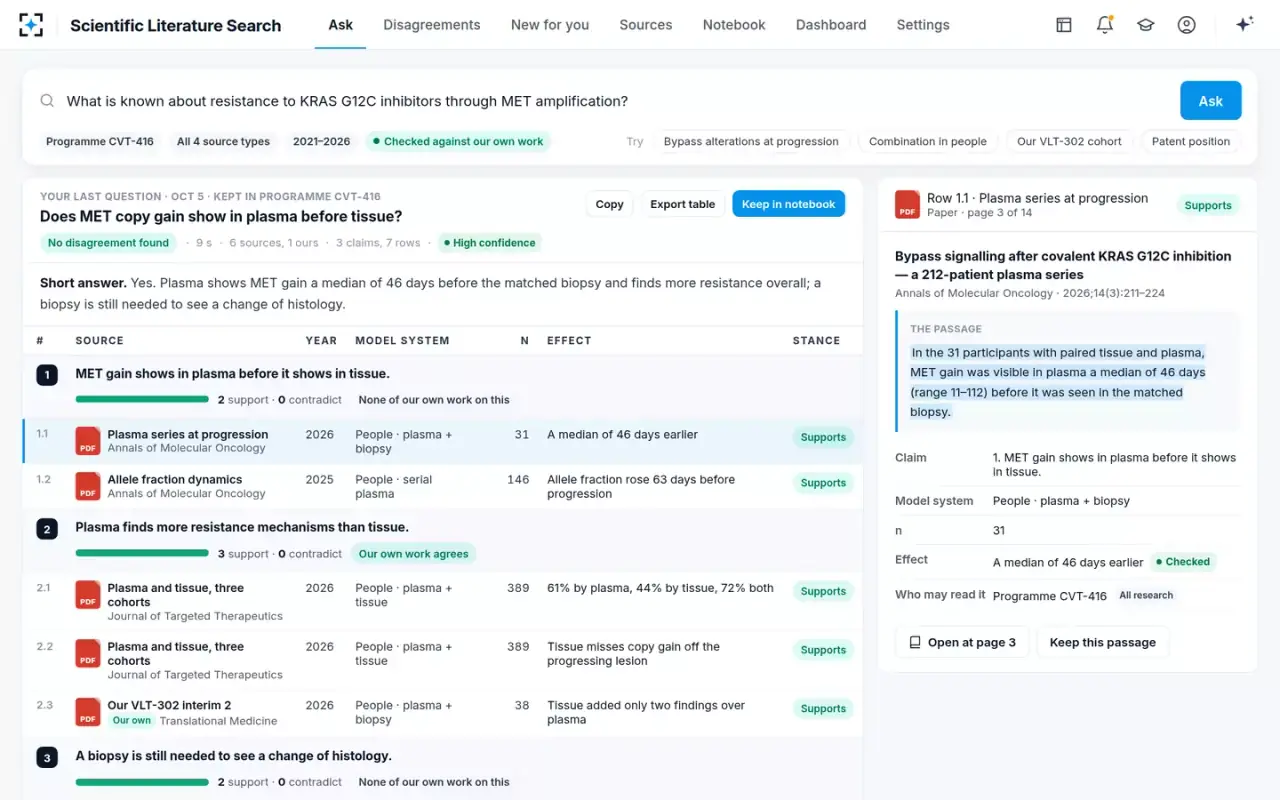Click into the KRAS G12C question search field
This screenshot has height=800, width=1280.
click(615, 101)
